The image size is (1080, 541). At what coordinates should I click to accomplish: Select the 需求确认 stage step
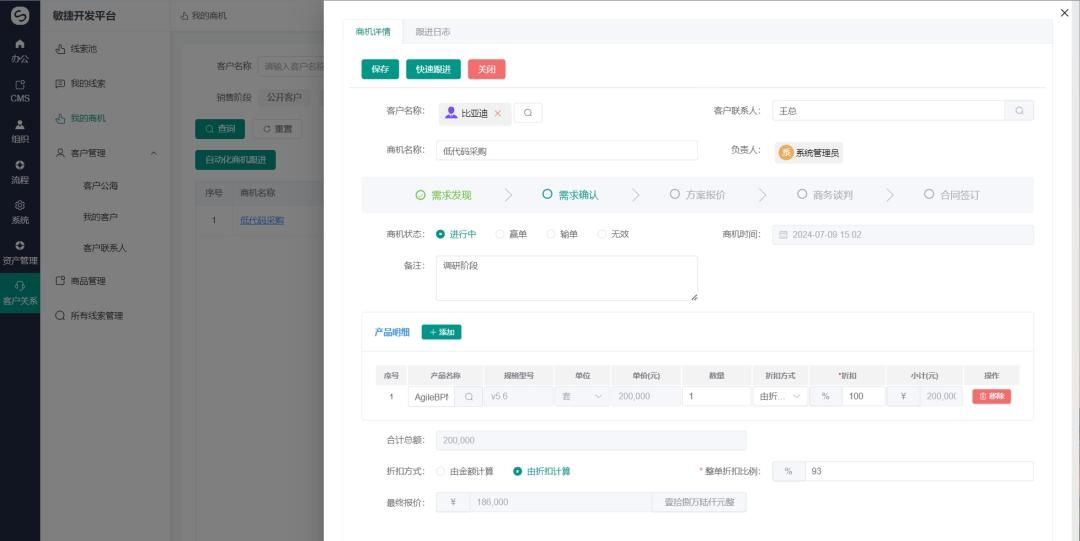[x=570, y=195]
